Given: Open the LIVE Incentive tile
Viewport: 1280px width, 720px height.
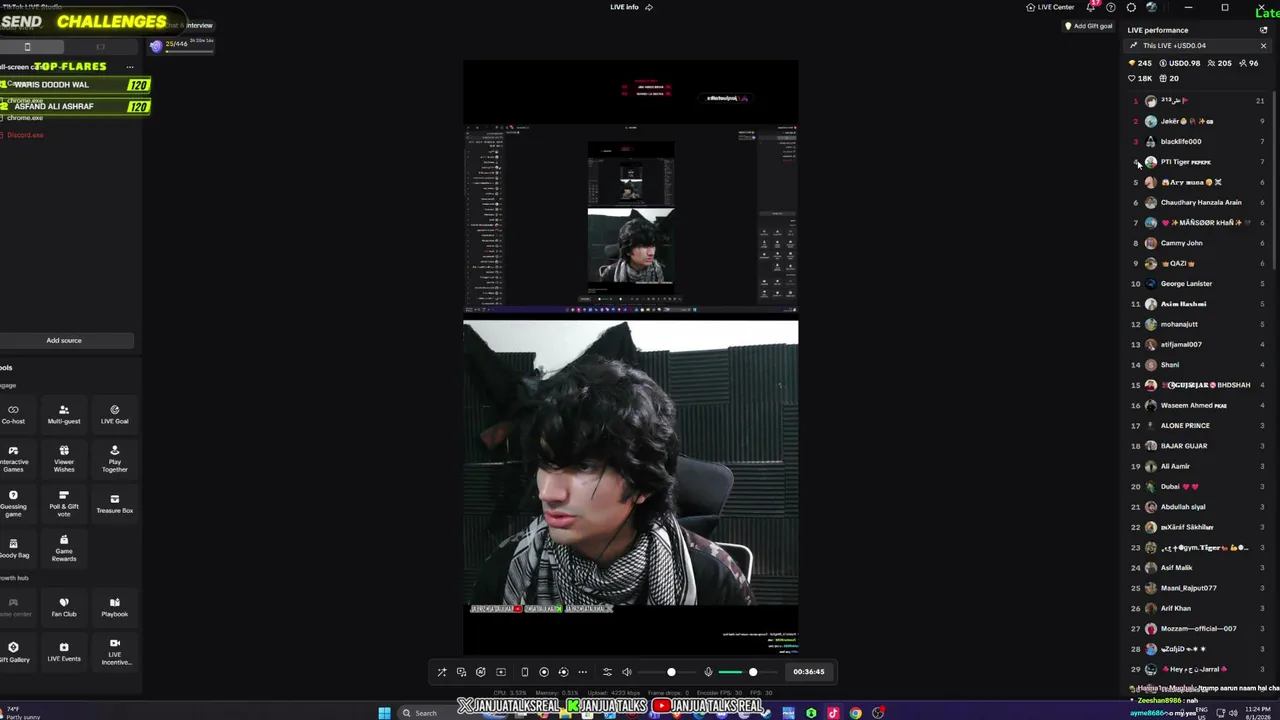Looking at the screenshot, I should (114, 652).
